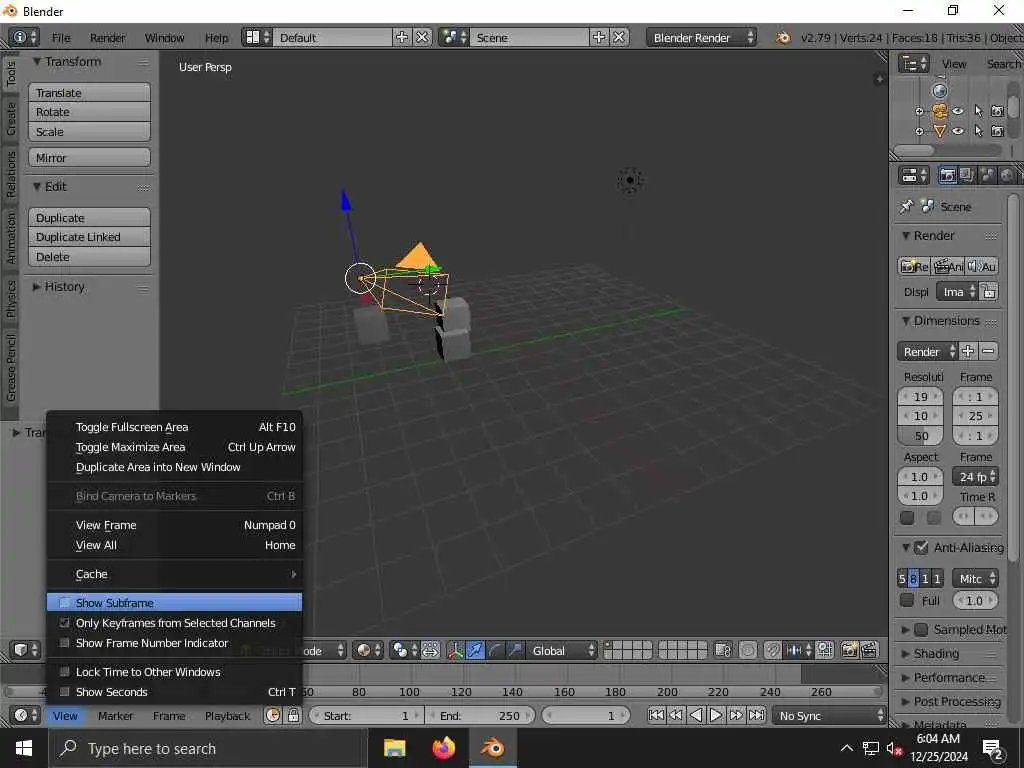Click the scene browse icon in header
Viewport: 1024px width, 768px height.
455,37
